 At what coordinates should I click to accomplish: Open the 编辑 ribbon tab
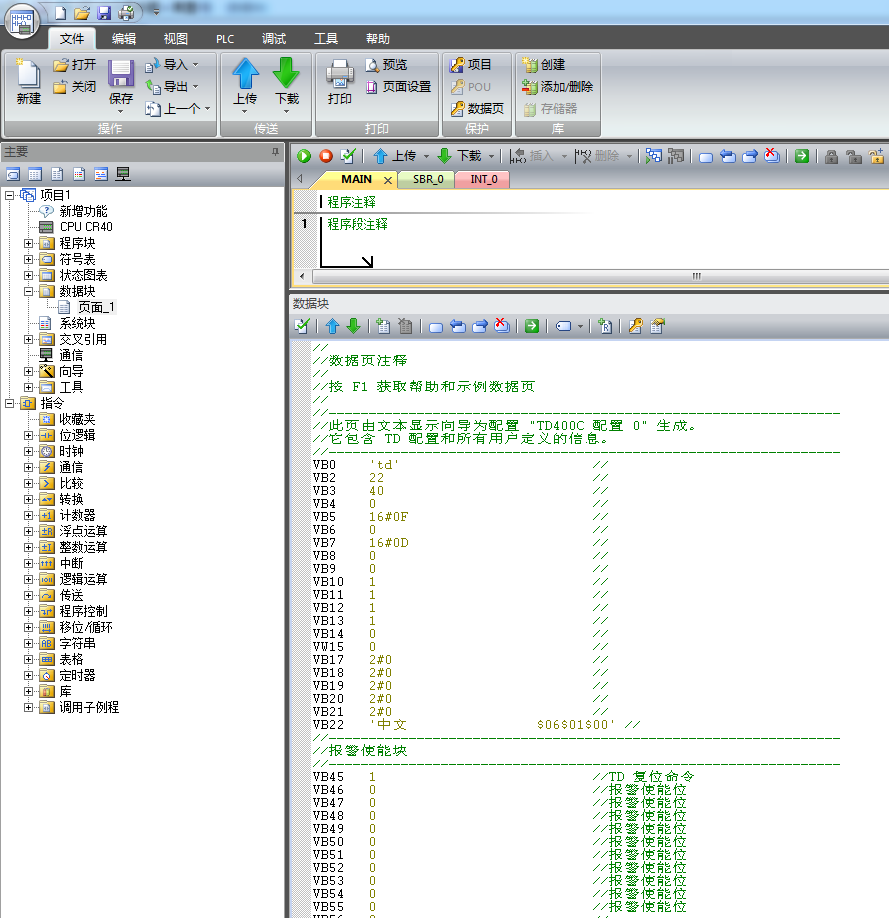[x=124, y=39]
